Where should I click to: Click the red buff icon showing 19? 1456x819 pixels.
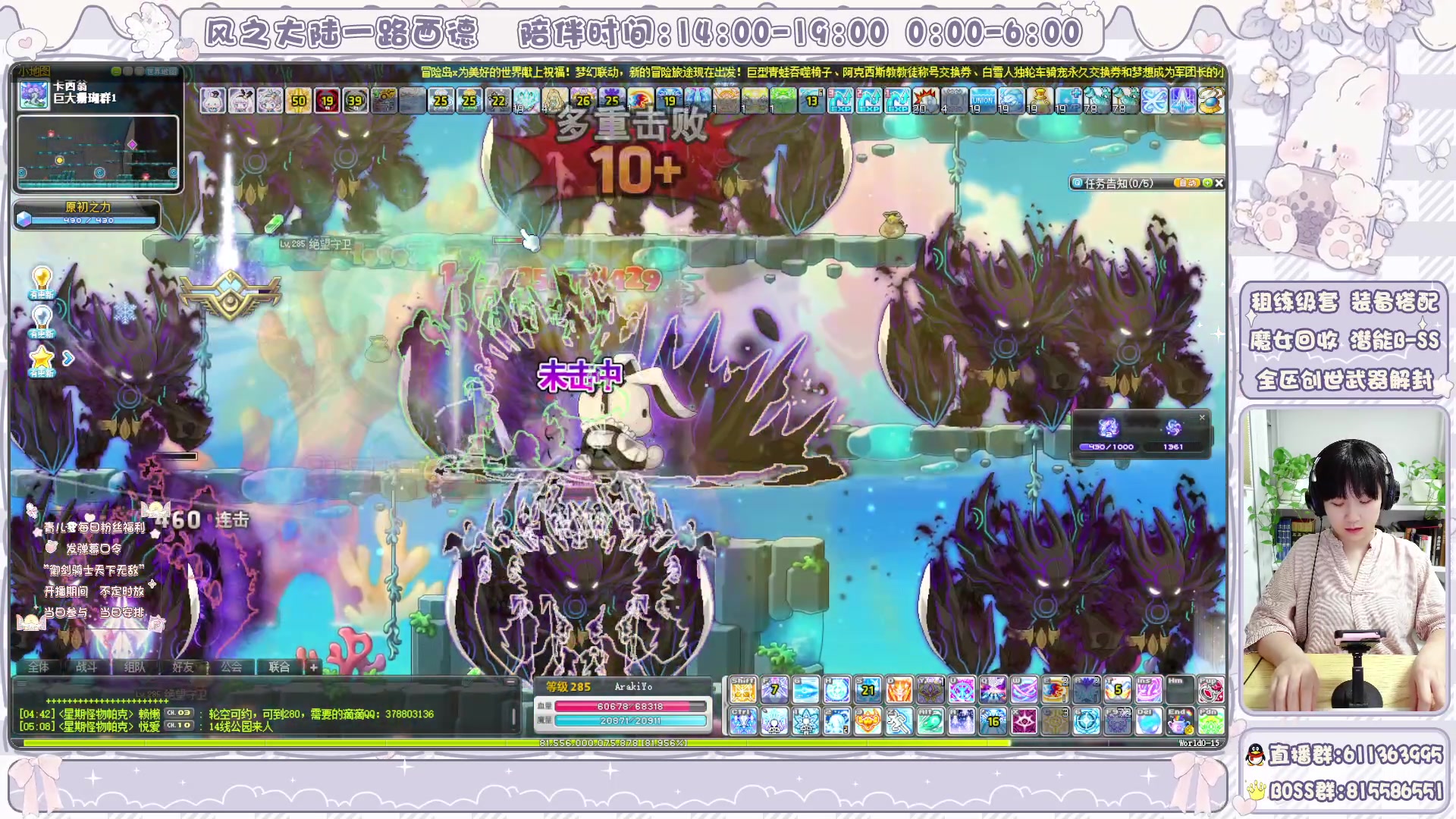[x=327, y=100]
